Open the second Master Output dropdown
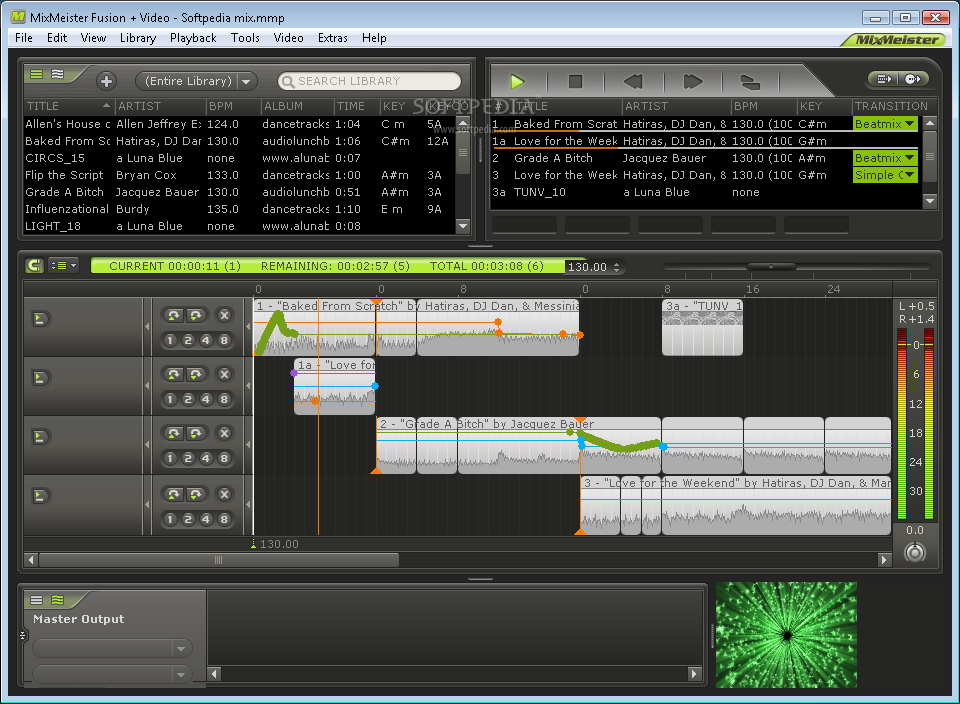This screenshot has height=704, width=960. 113,675
